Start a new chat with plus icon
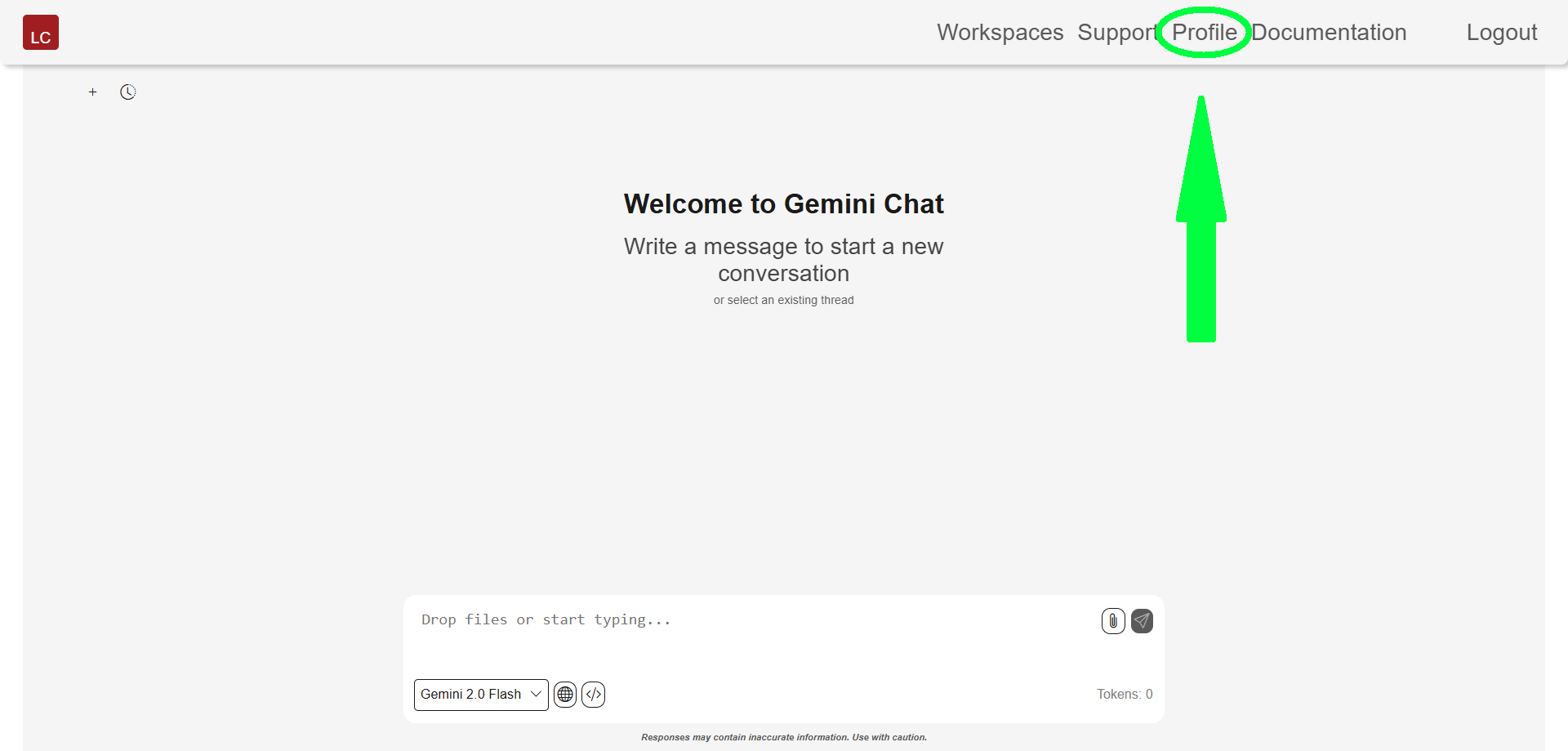The image size is (1568, 751). pos(93,92)
